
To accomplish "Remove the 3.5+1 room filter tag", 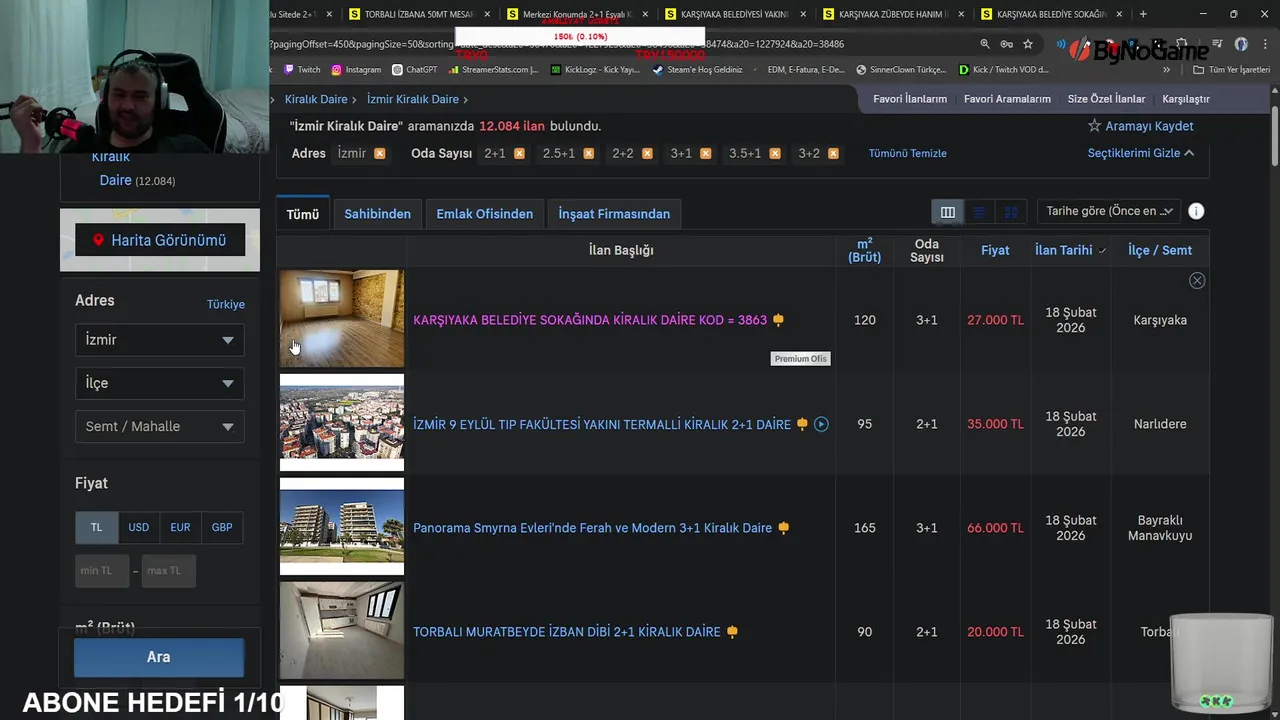I will (776, 154).
